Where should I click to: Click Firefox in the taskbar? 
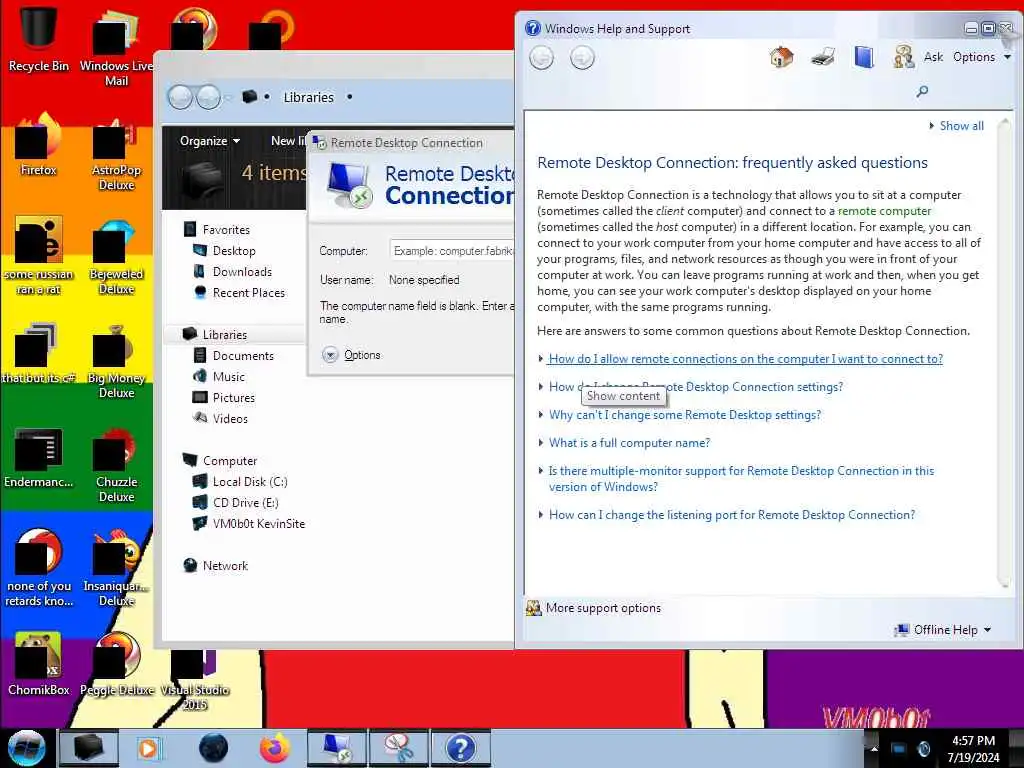pyautogui.click(x=275, y=748)
